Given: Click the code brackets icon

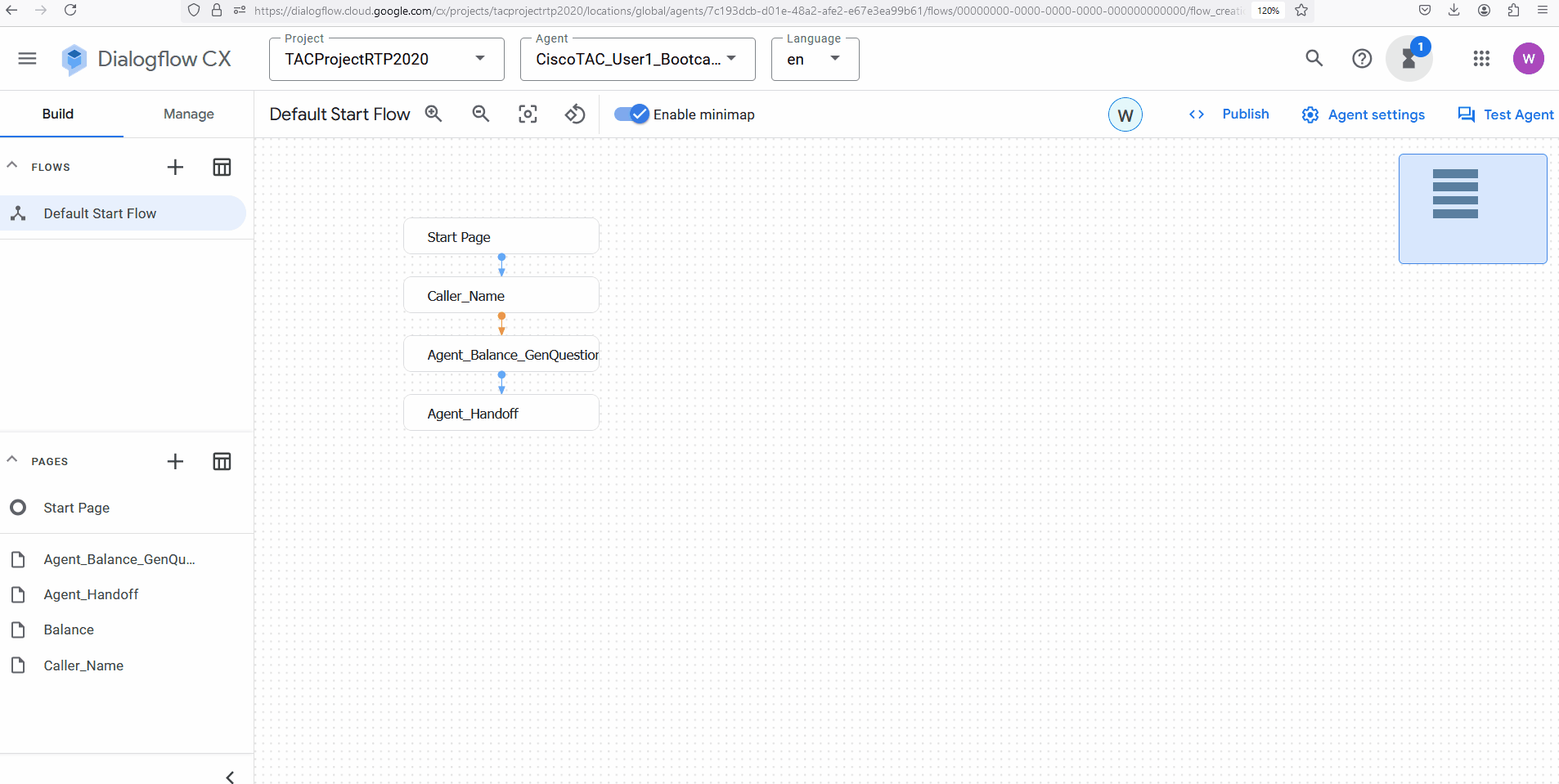Looking at the screenshot, I should pos(1197,114).
